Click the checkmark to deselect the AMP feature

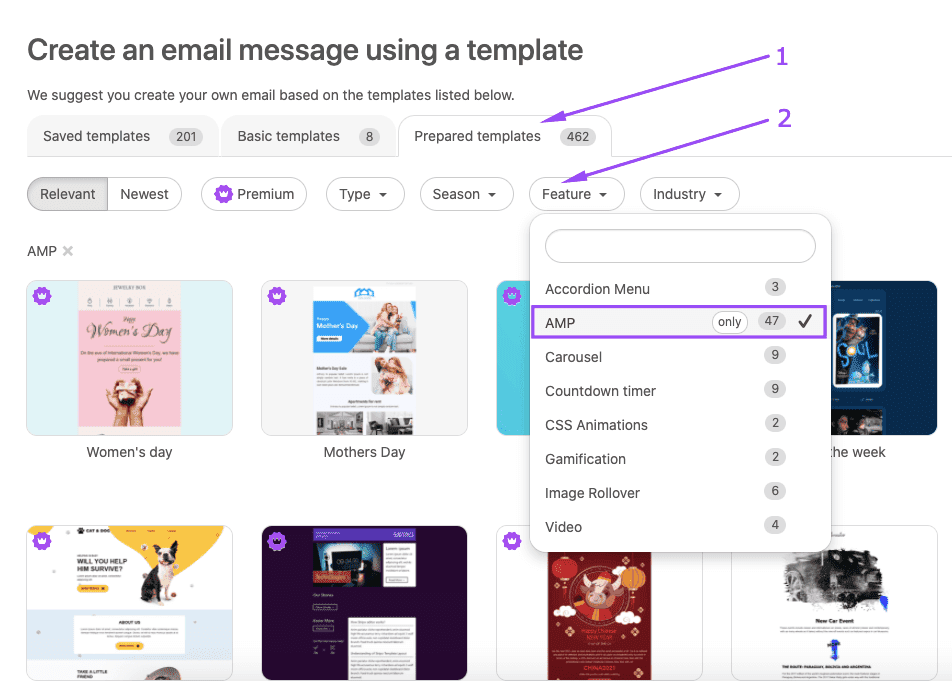805,321
